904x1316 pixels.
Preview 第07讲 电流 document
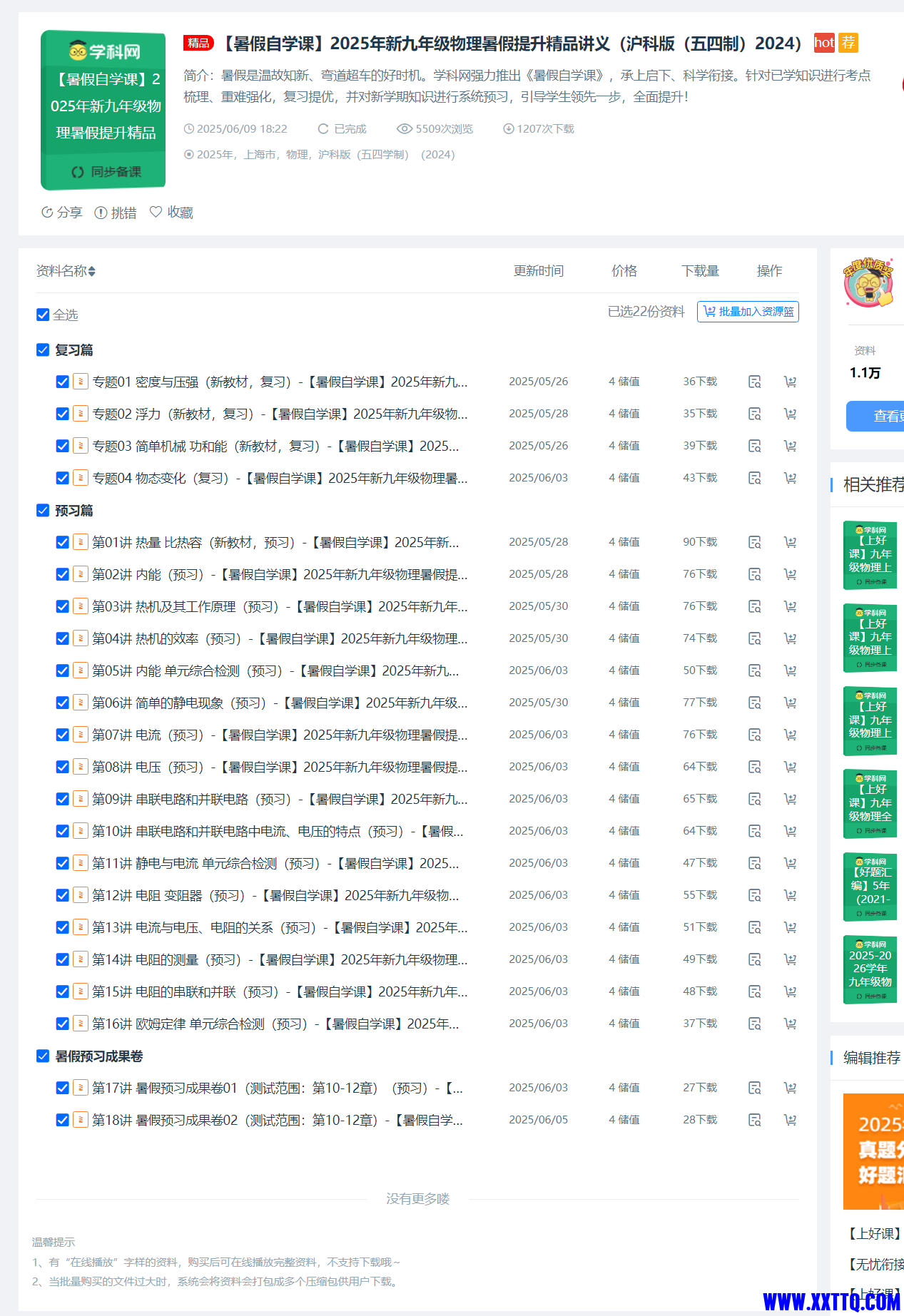pyautogui.click(x=754, y=735)
